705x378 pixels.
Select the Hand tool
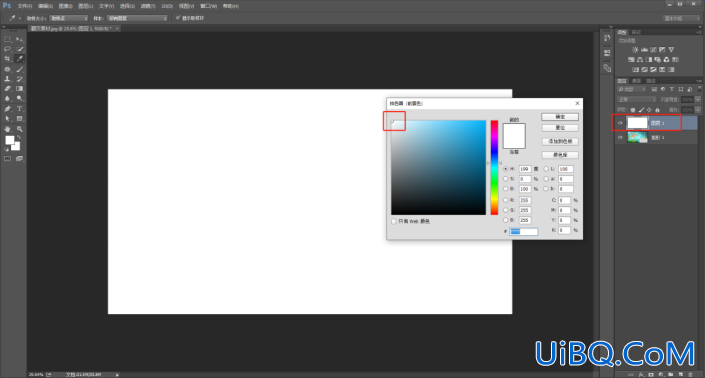pyautogui.click(x=8, y=129)
